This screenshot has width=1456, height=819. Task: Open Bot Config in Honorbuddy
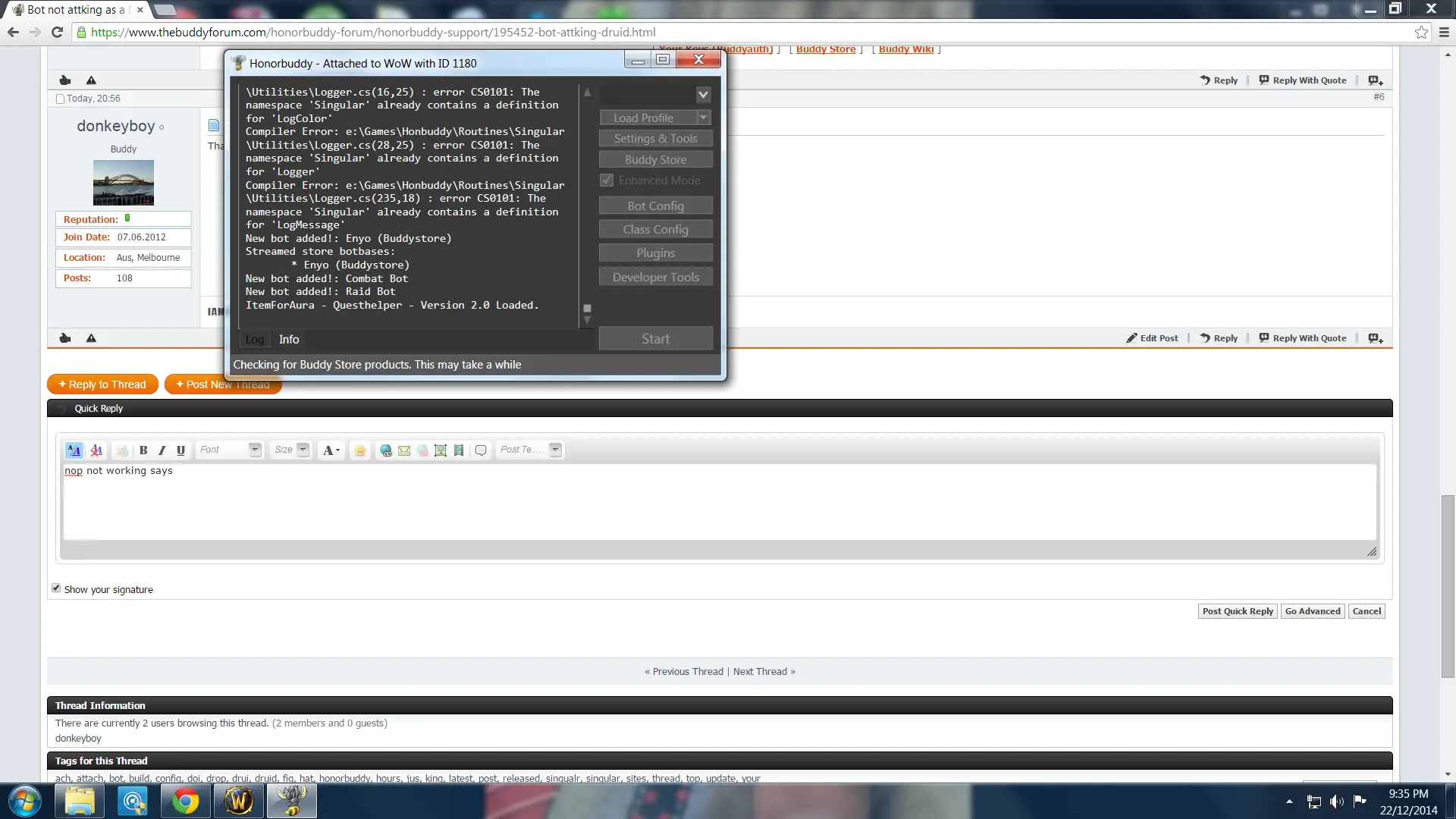click(x=656, y=206)
